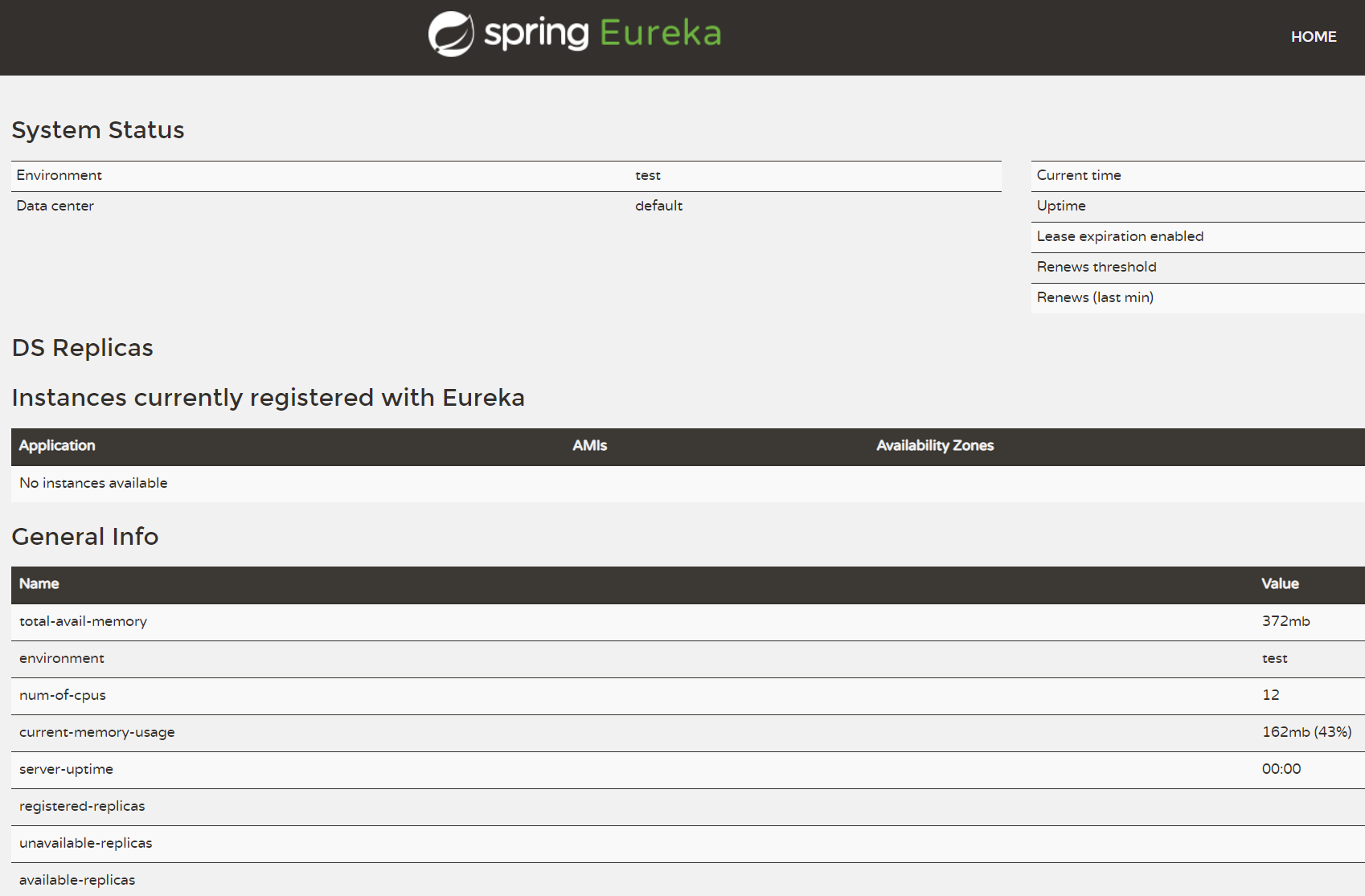Select the System Status heading
The image size is (1365, 896).
98,130
